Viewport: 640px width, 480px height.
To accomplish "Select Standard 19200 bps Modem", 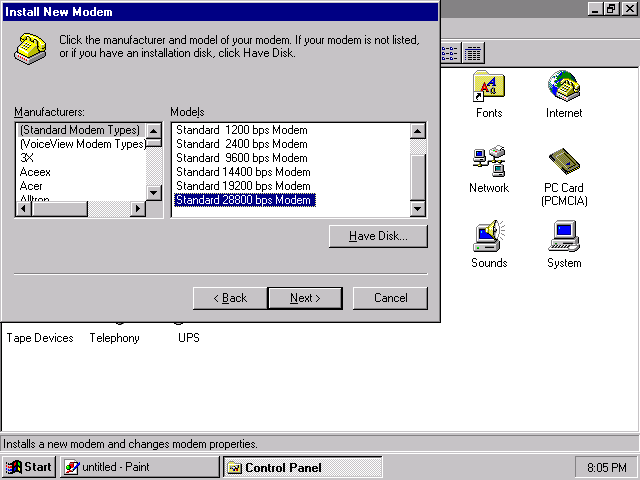I will click(243, 186).
